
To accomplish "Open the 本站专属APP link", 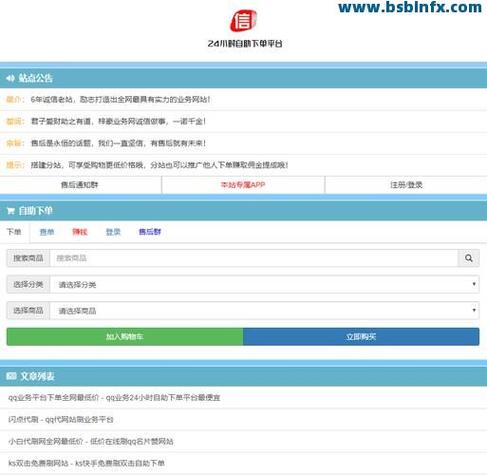I will (243, 185).
